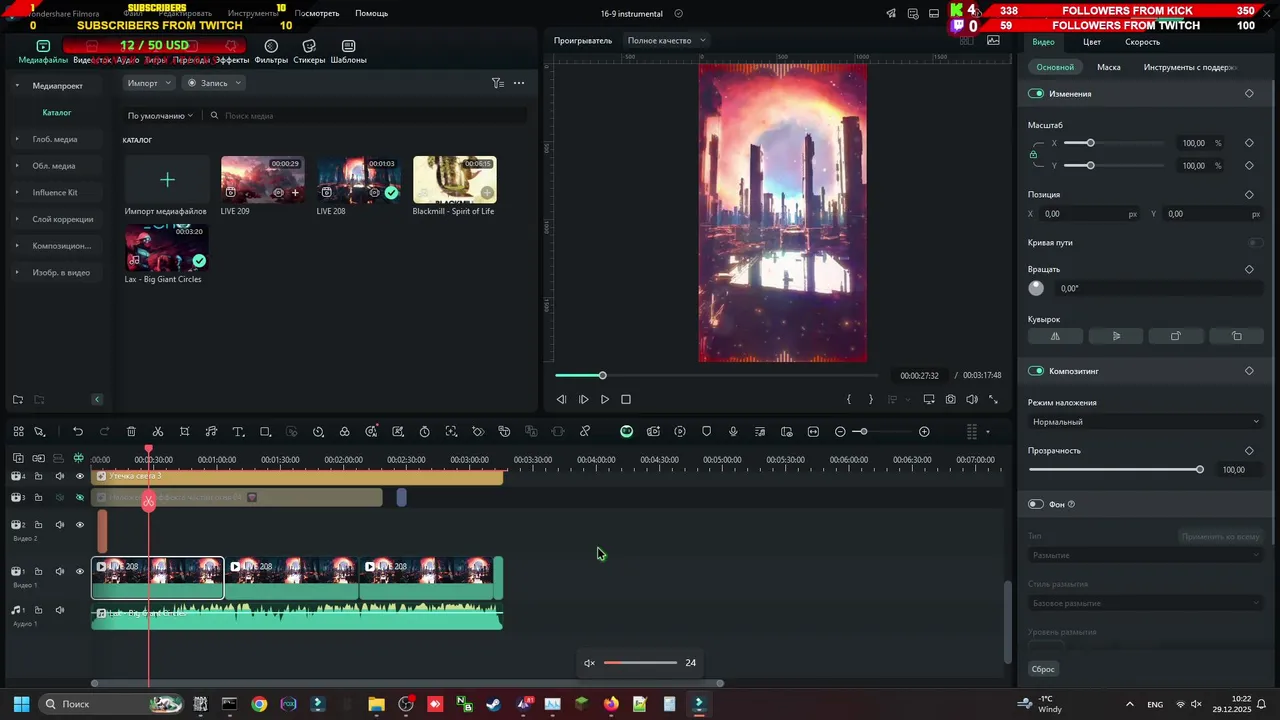1280x720 pixels.
Task: Open the Шаблоны templates tab
Action: pyautogui.click(x=348, y=52)
